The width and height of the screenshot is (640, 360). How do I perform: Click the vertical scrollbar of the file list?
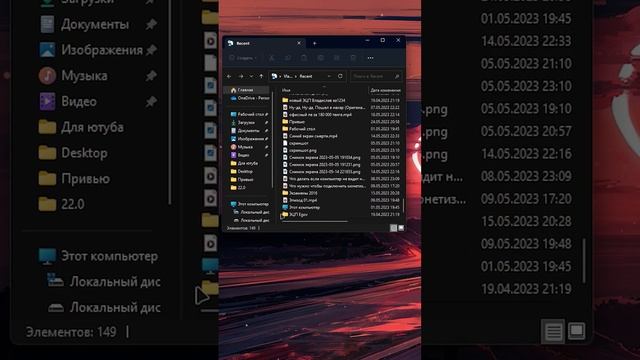(403, 205)
